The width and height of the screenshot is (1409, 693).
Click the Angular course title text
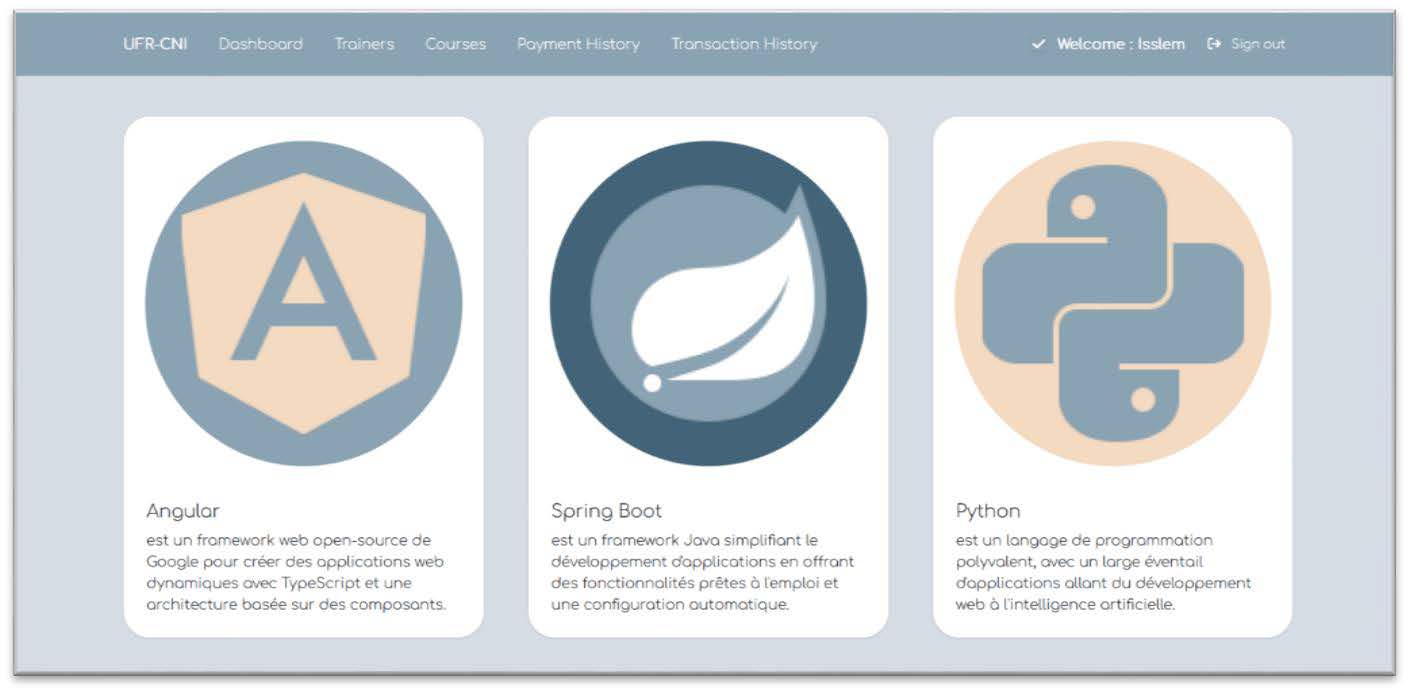coord(183,511)
